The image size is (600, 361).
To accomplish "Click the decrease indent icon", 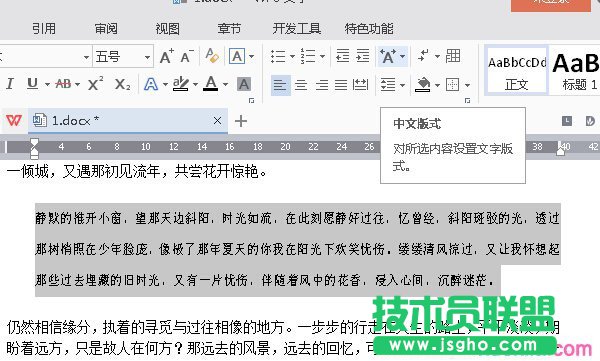I will point(342,56).
